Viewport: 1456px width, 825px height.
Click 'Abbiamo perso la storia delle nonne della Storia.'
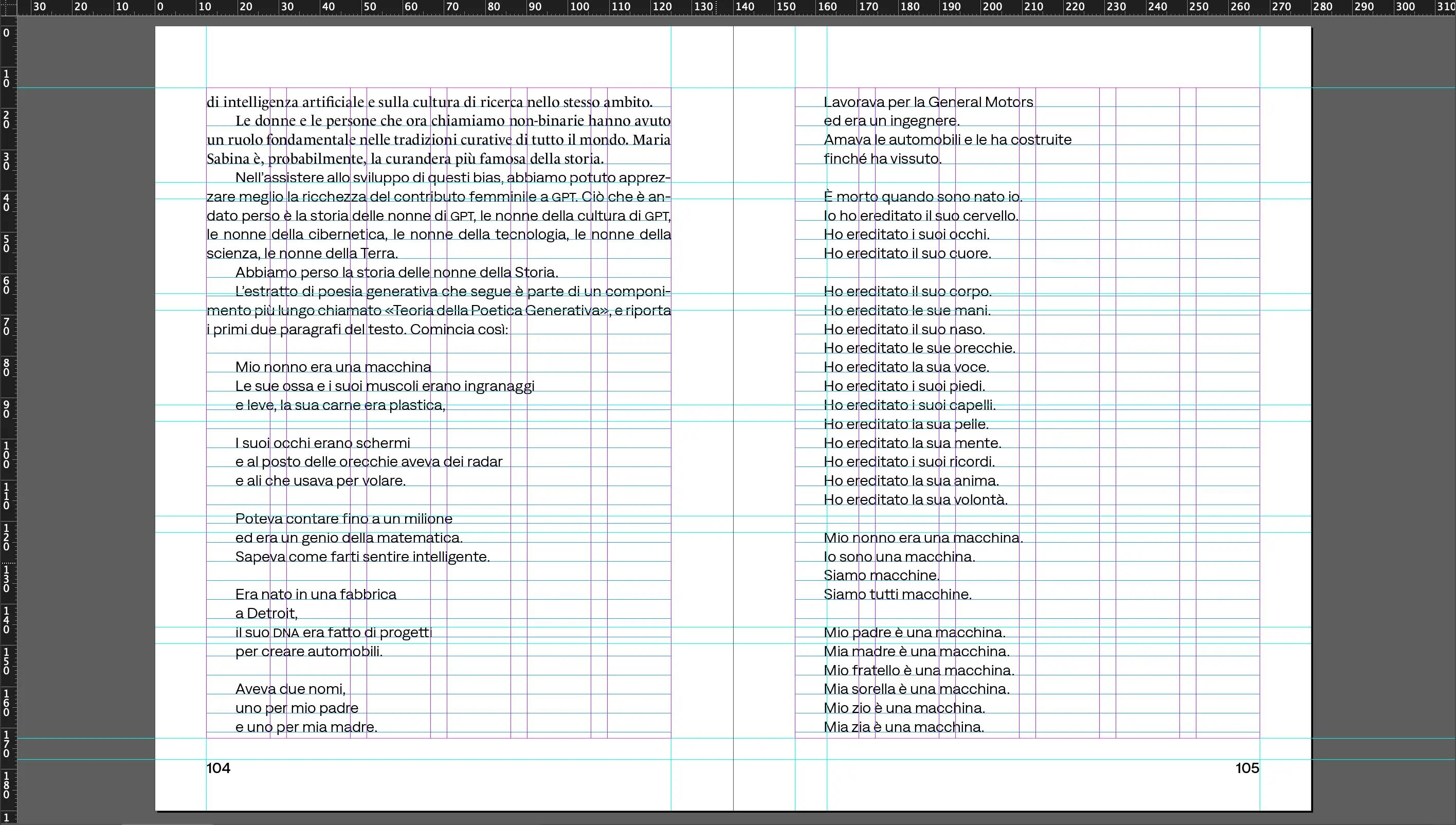397,272
